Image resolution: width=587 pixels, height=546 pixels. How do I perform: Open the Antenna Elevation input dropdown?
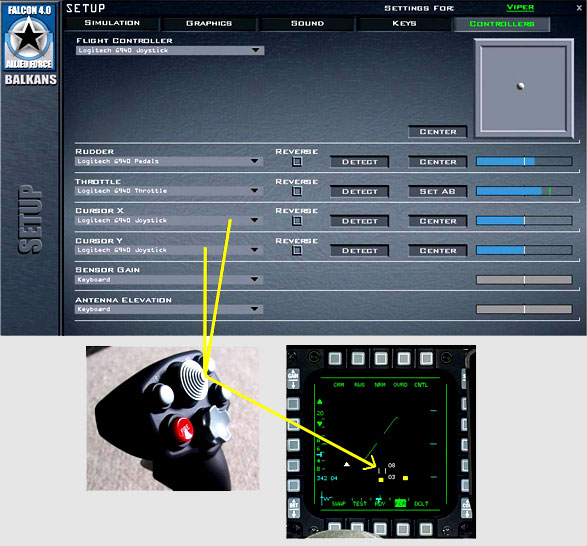pyautogui.click(x=169, y=309)
